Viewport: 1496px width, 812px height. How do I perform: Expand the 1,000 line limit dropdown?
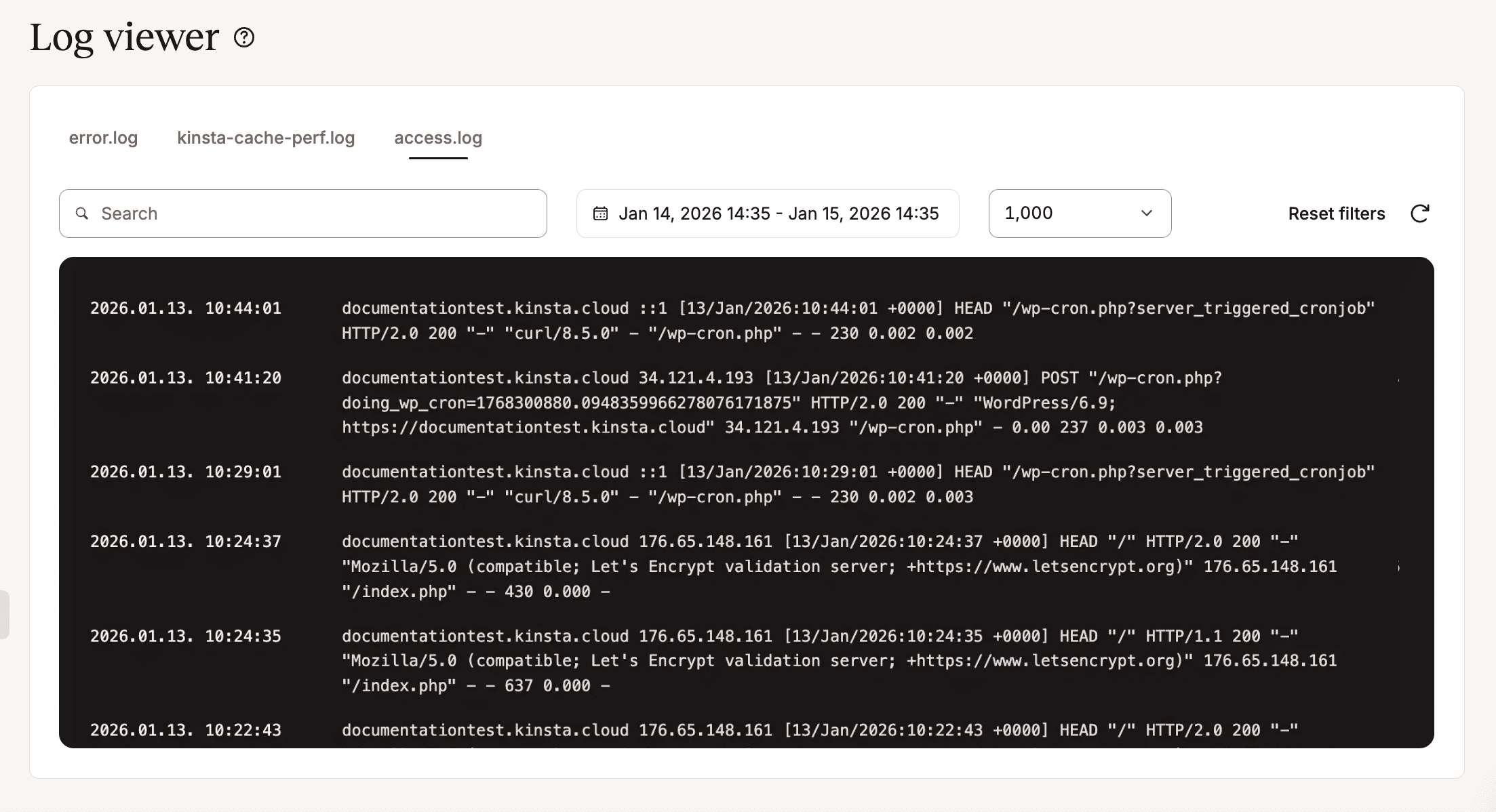click(1080, 214)
